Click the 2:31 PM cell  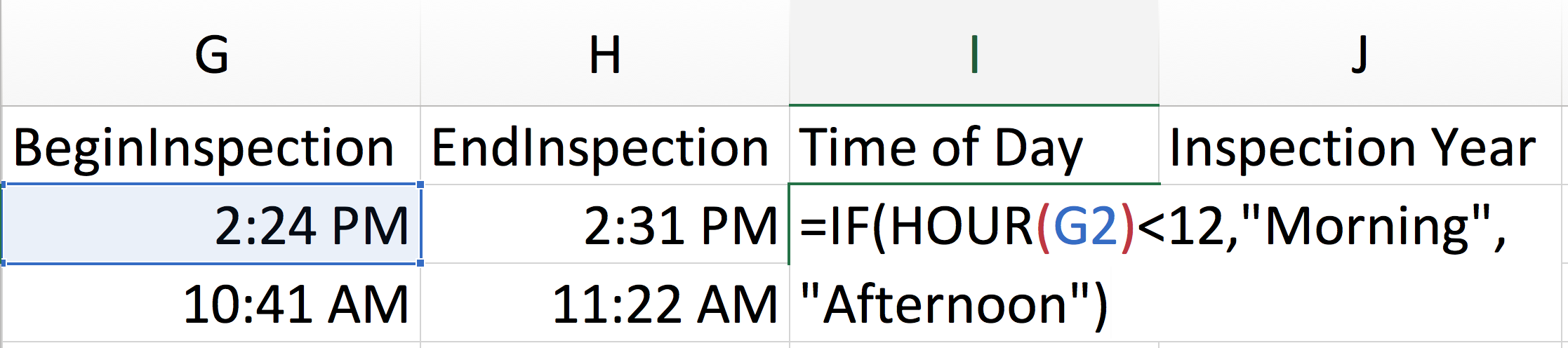605,225
